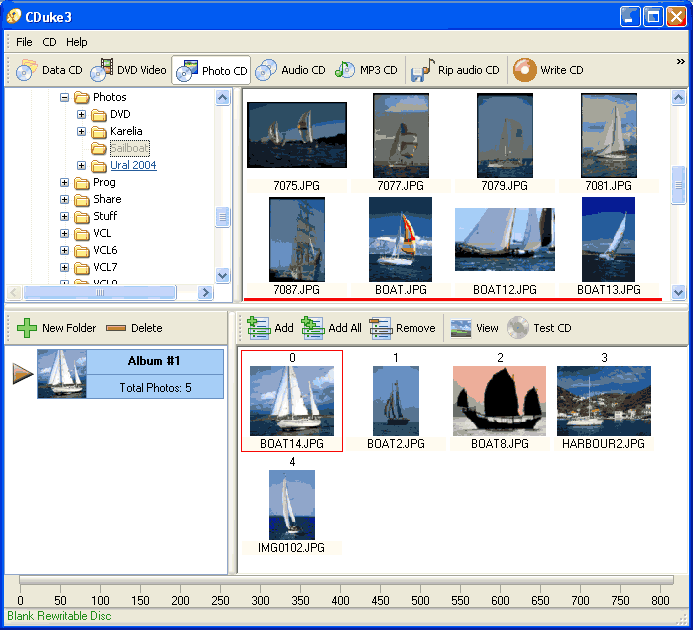This screenshot has height=630, width=693.
Task: Expand the Karelia folder
Action: 81,131
